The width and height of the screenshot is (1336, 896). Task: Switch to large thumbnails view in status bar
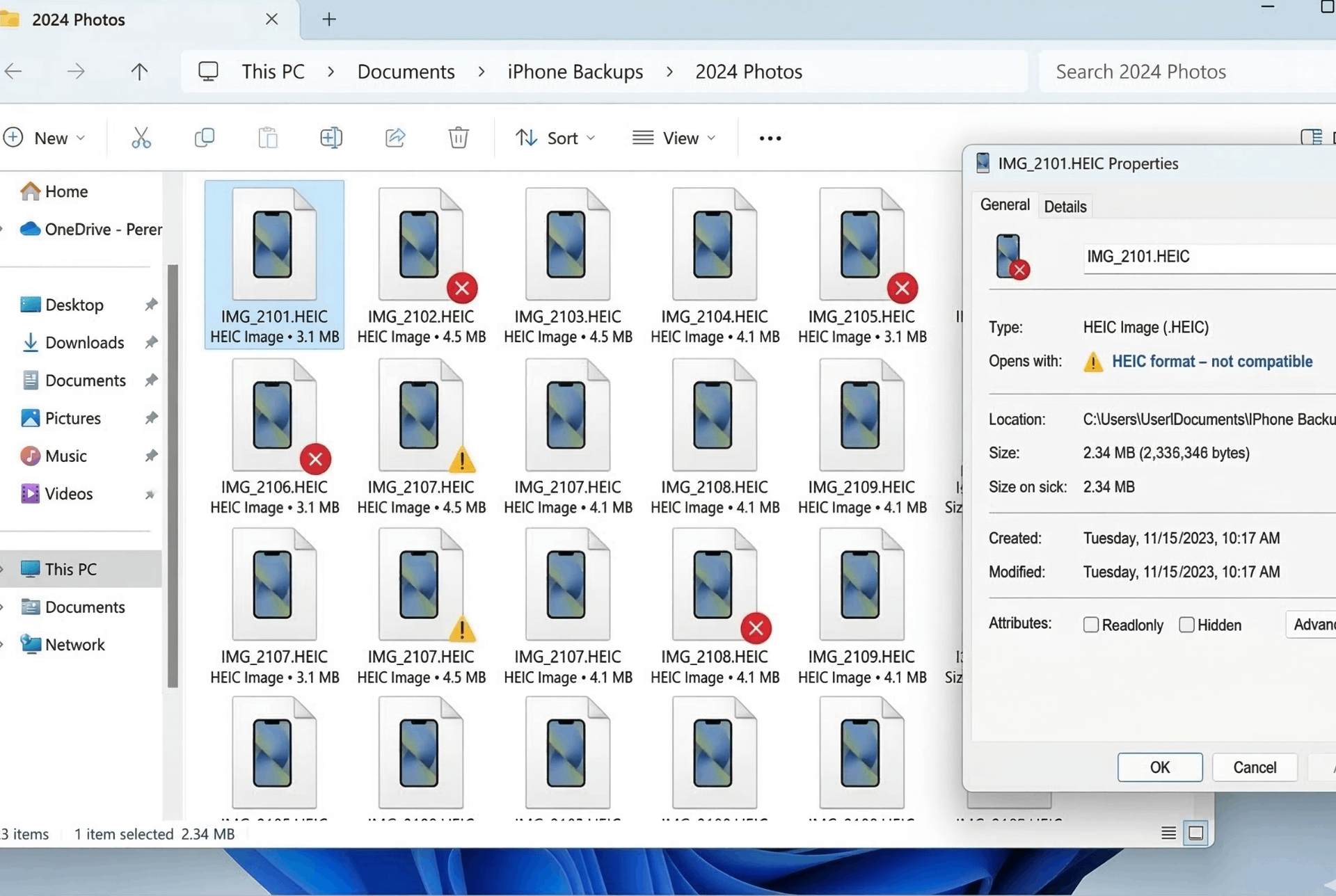tap(1196, 833)
